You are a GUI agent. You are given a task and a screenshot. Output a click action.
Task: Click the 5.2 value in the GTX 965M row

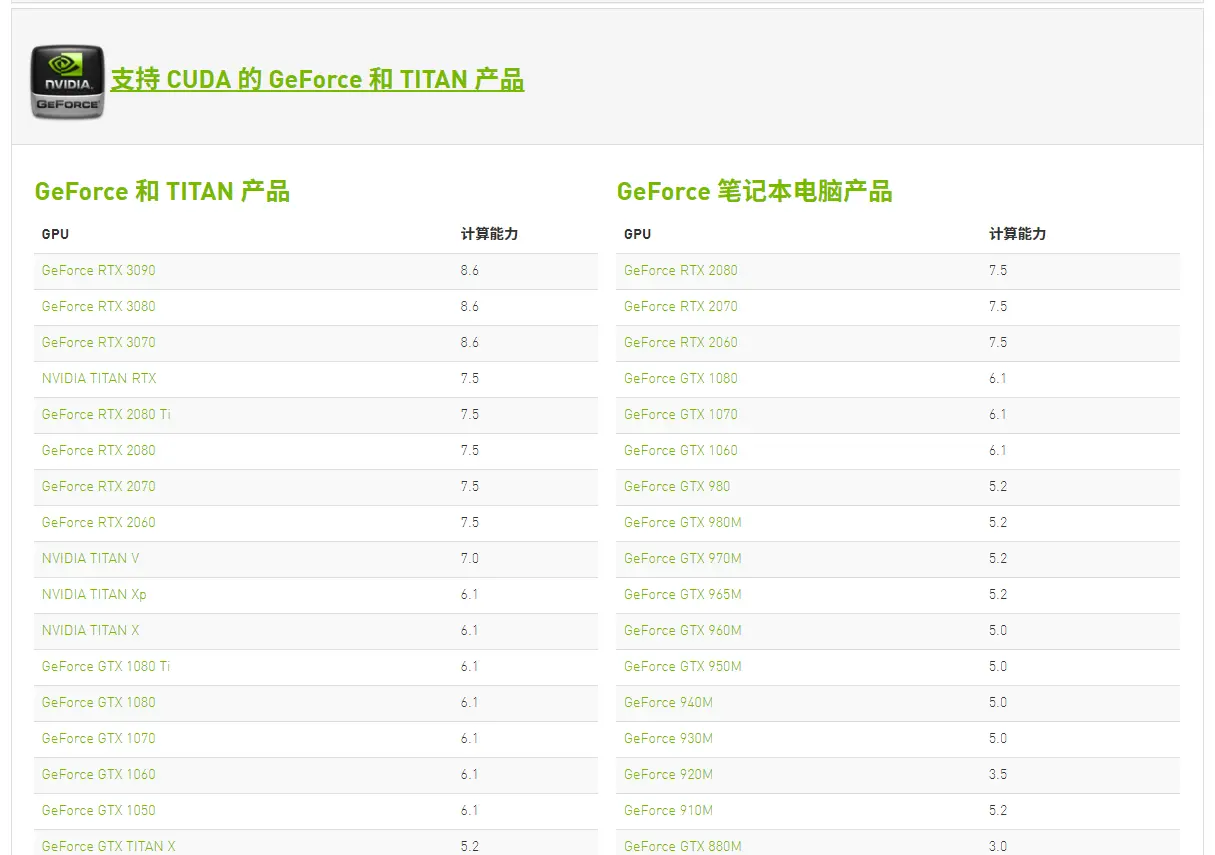[x=998, y=594]
